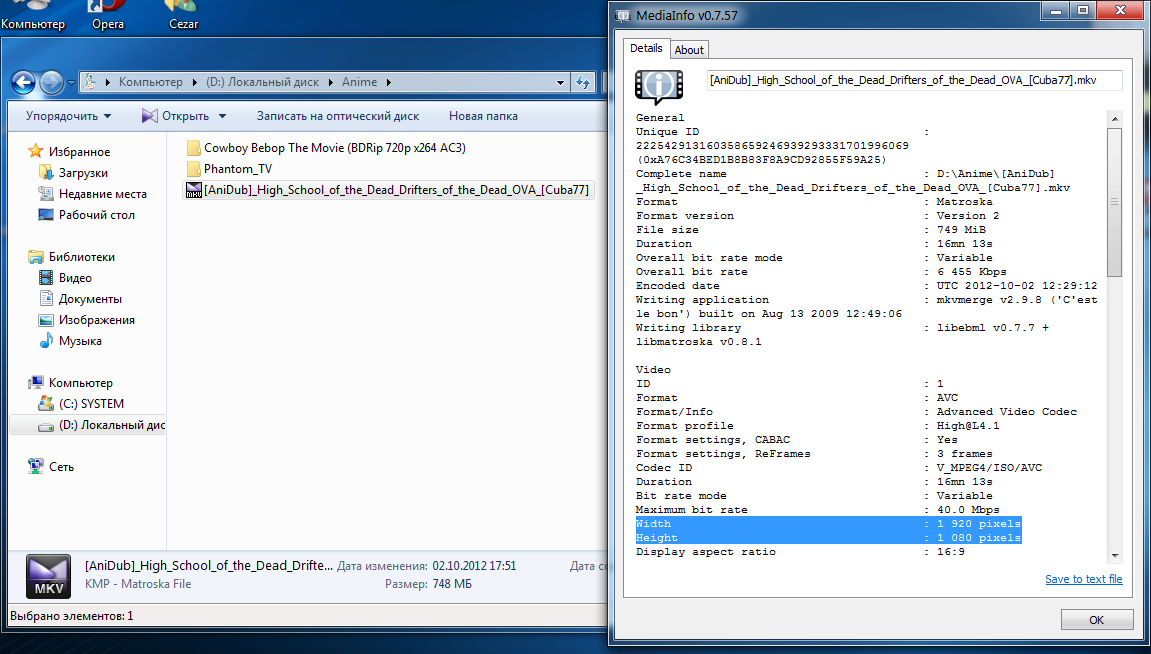Image resolution: width=1151 pixels, height=654 pixels.
Task: Go back in Explorer navigation
Action: 23,82
